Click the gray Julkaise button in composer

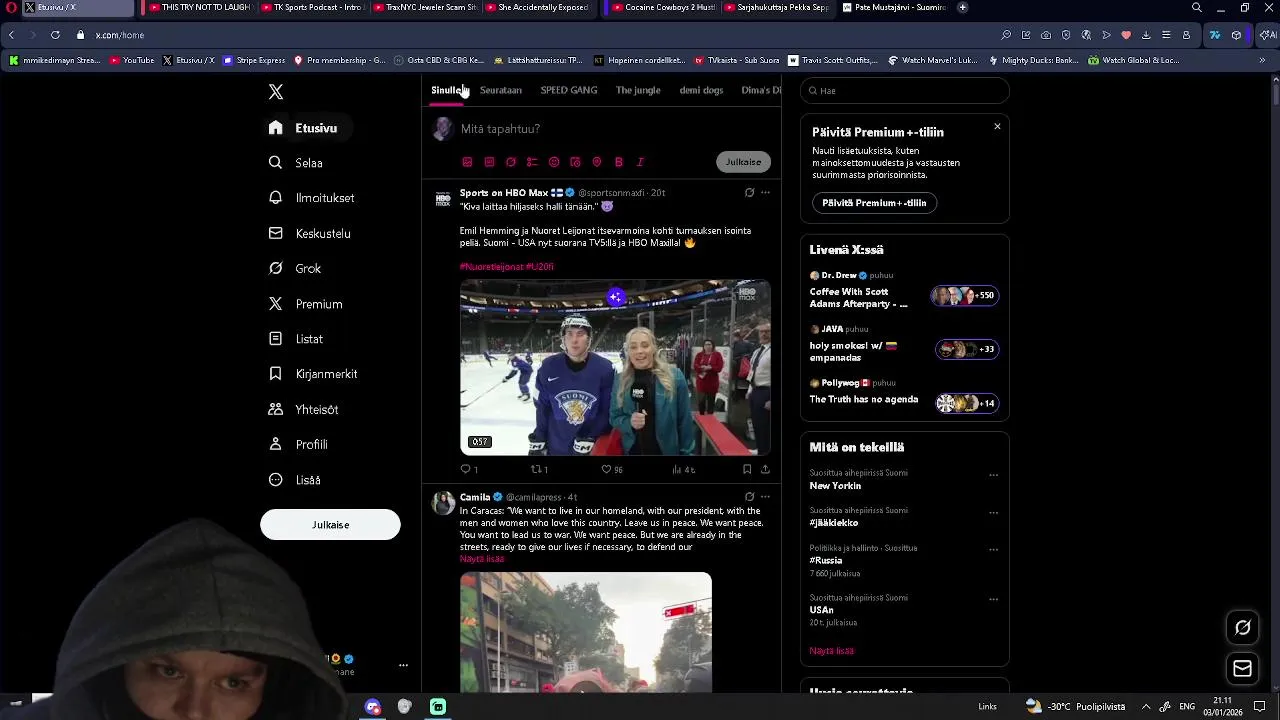click(743, 162)
